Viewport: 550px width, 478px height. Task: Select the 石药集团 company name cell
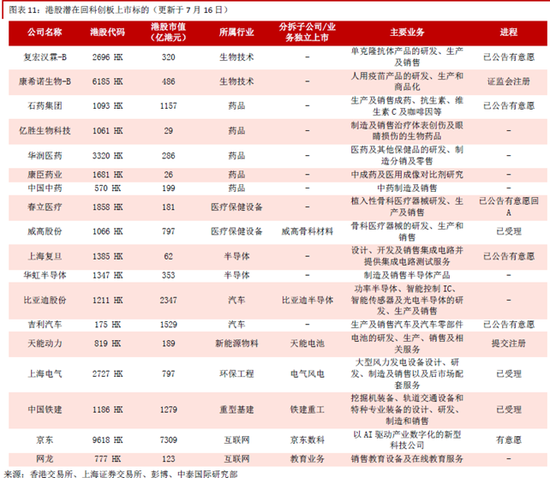45,106
